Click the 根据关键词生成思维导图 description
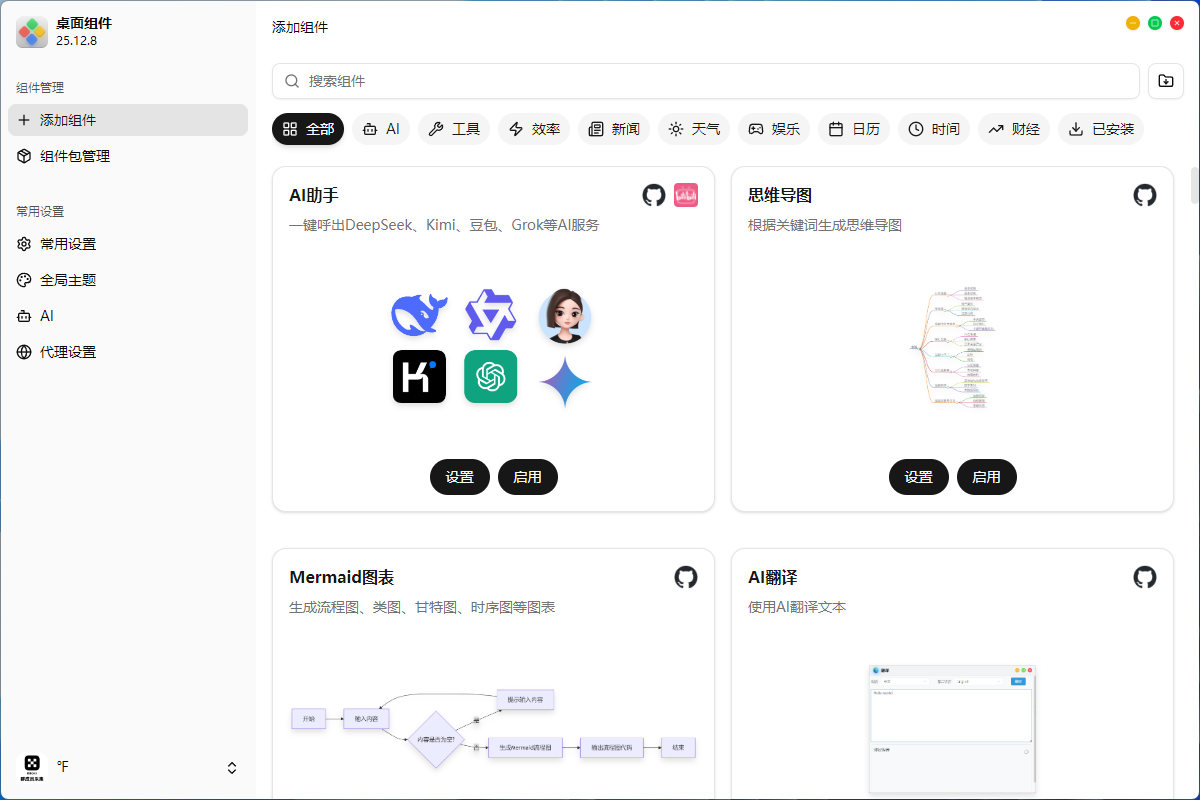The width and height of the screenshot is (1200, 800). point(825,225)
